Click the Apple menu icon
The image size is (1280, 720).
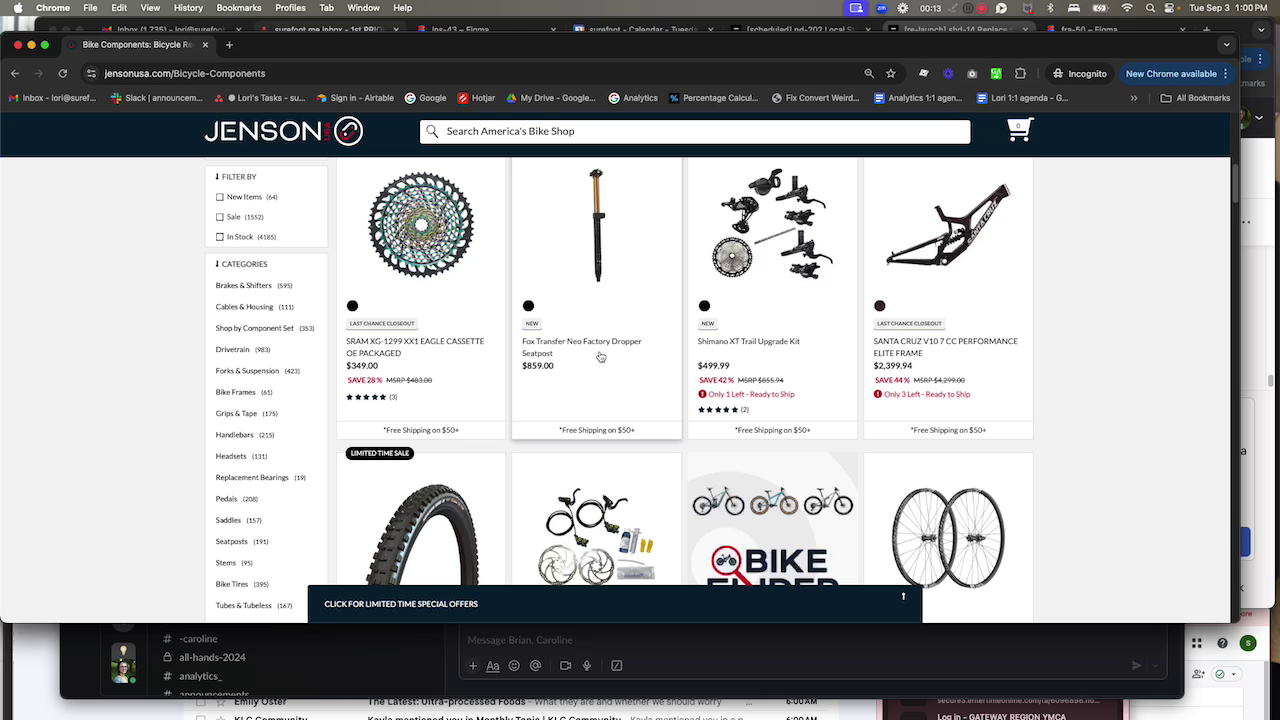pos(17,8)
